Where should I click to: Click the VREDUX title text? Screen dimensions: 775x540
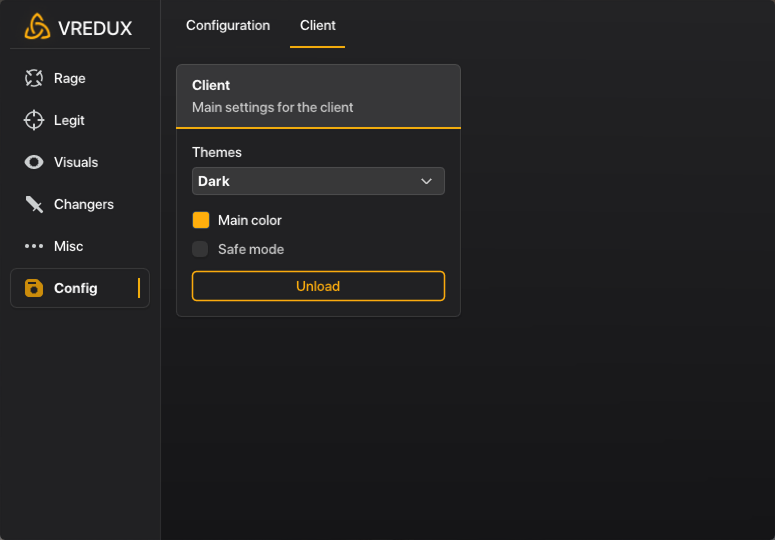pyautogui.click(x=95, y=28)
